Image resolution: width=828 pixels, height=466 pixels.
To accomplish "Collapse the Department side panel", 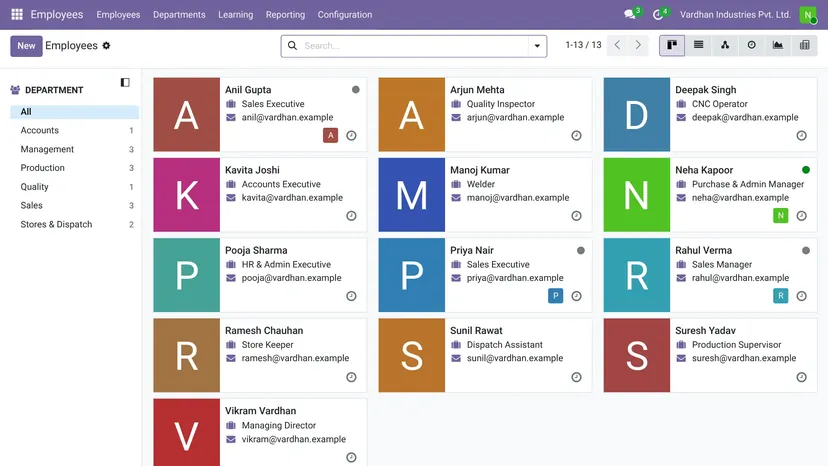I will (125, 82).
